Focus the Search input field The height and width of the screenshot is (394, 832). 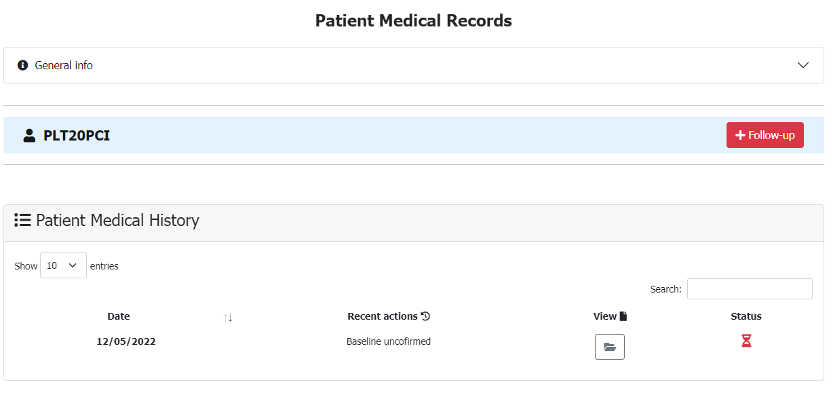point(749,289)
